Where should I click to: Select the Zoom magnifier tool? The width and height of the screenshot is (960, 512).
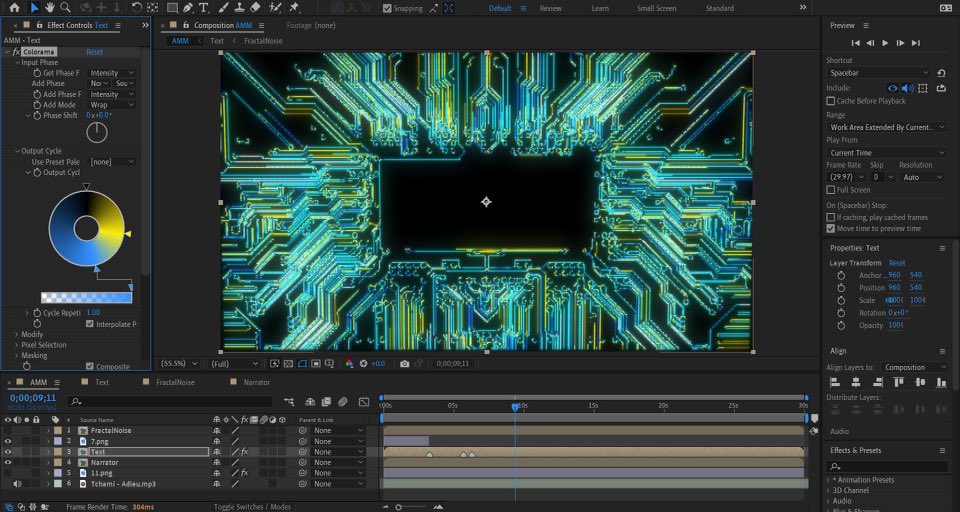[65, 8]
